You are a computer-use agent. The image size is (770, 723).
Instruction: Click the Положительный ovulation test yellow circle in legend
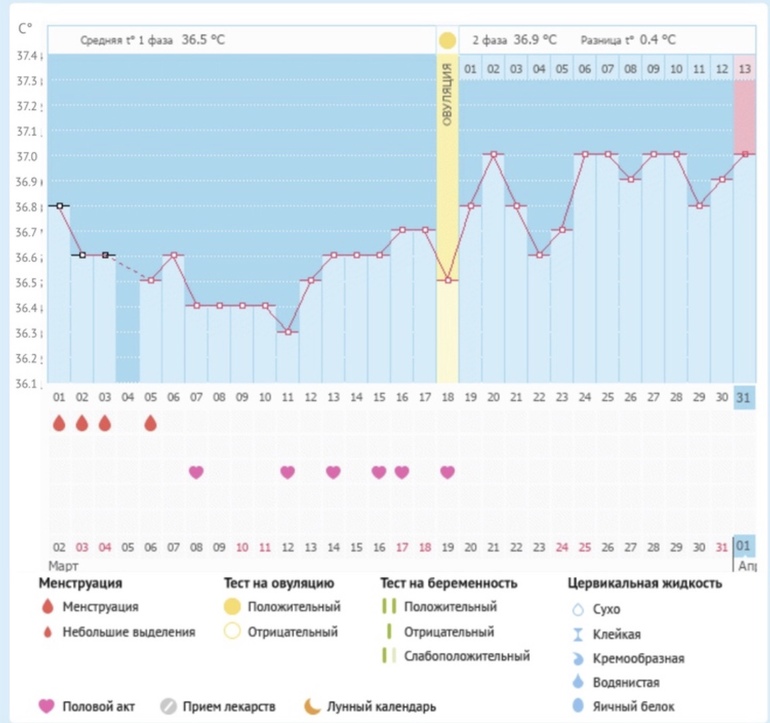pos(234,607)
